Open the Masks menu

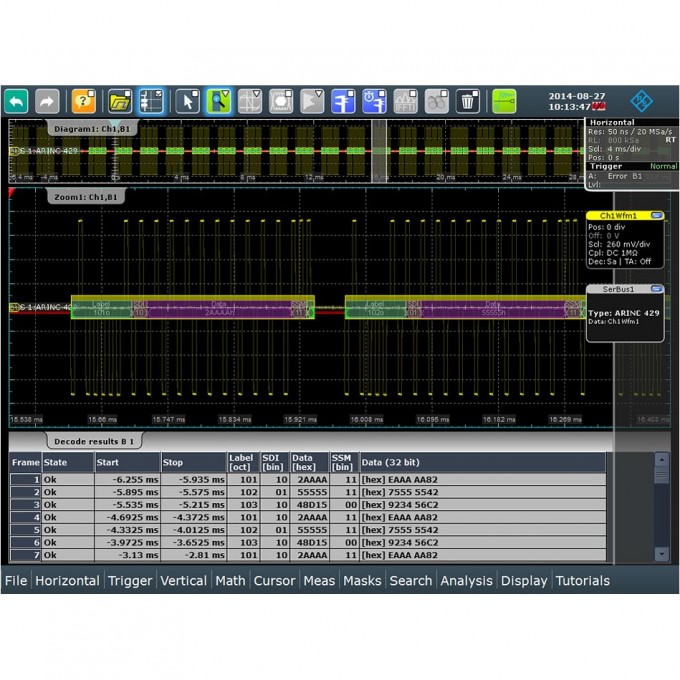[362, 581]
